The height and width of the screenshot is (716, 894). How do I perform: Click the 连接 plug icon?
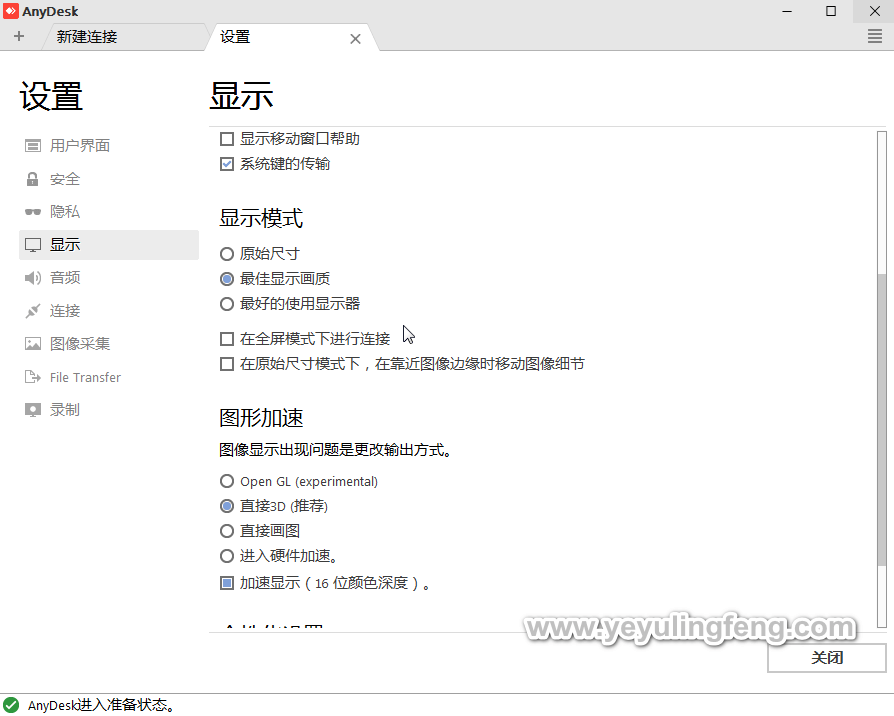[x=32, y=311]
